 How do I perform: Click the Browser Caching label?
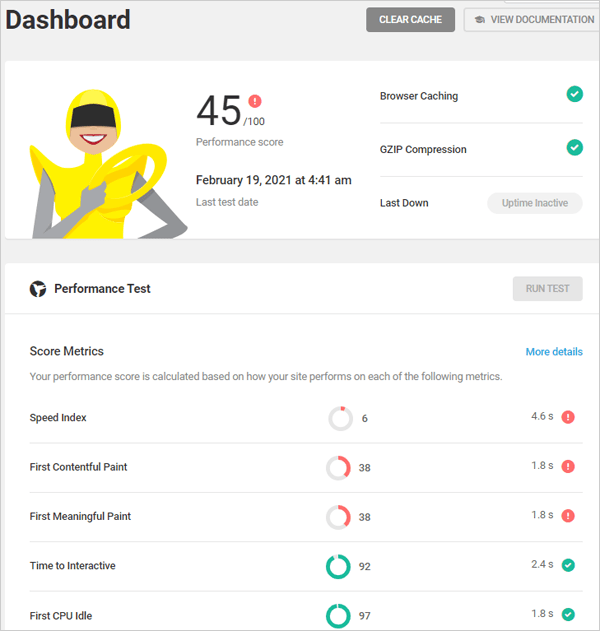(419, 96)
